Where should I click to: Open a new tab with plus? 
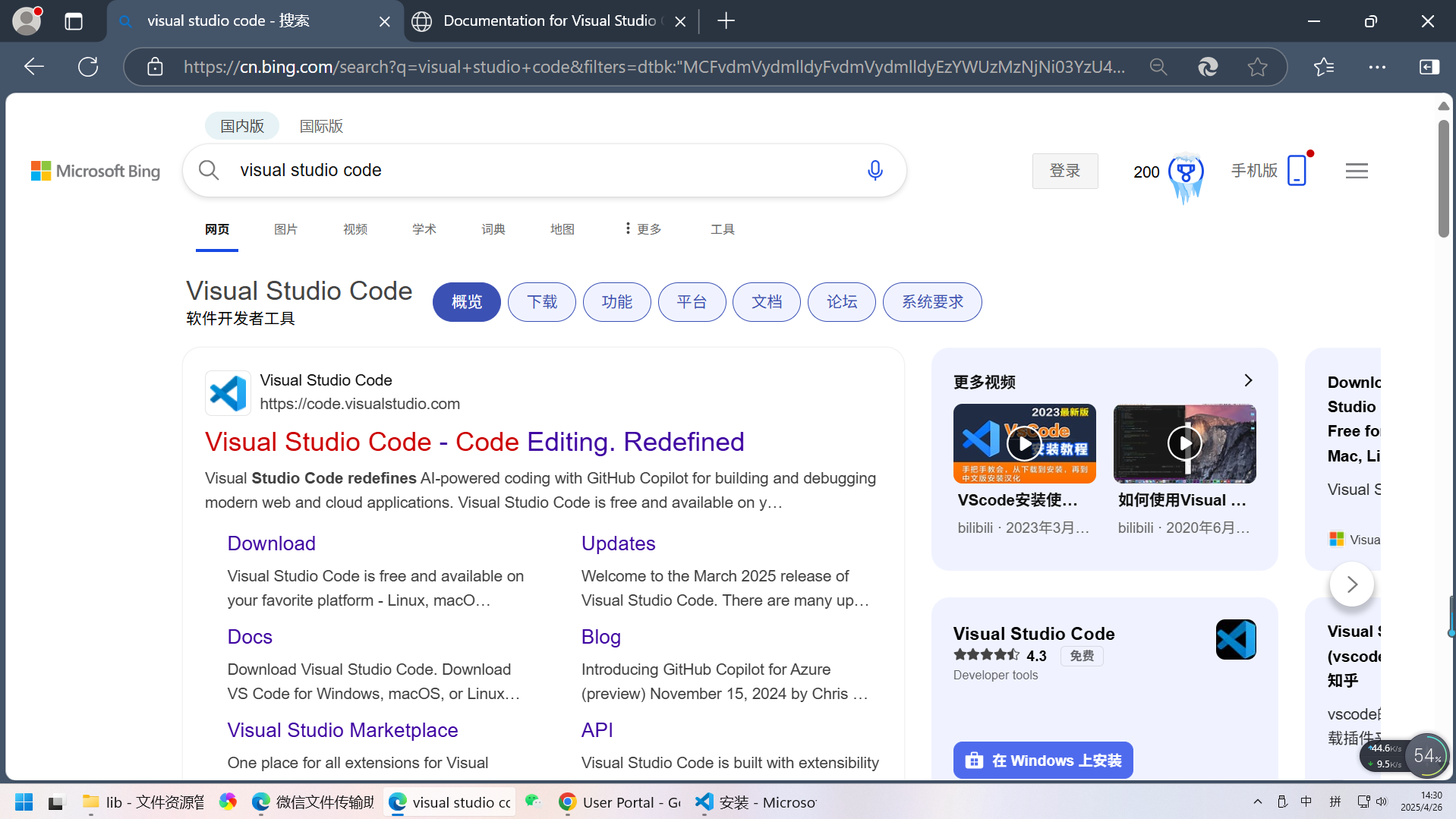click(726, 20)
